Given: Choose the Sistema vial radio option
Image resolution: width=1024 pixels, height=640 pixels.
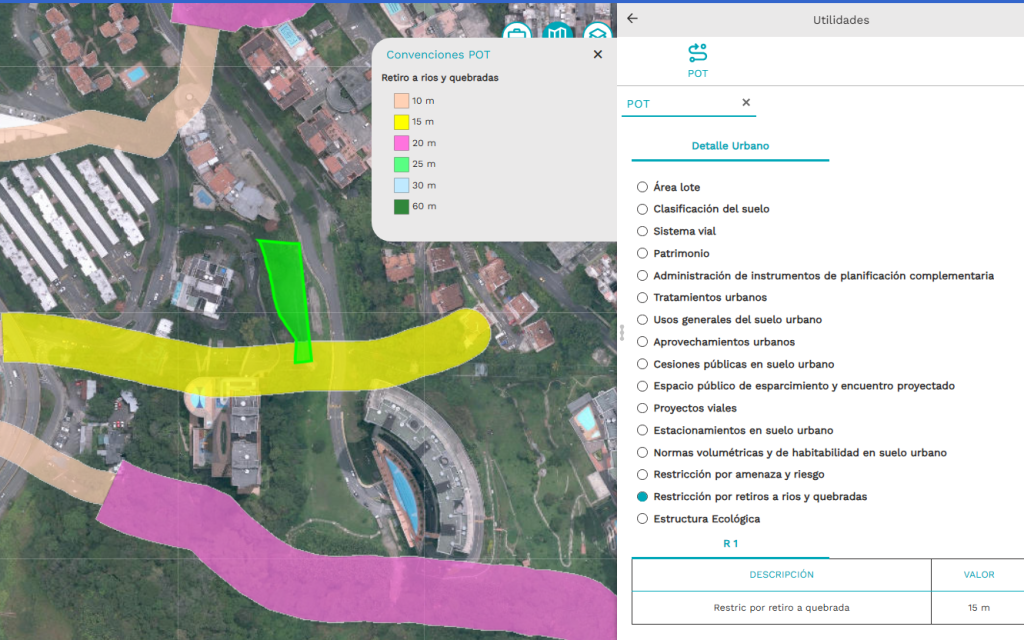Looking at the screenshot, I should click(x=642, y=231).
